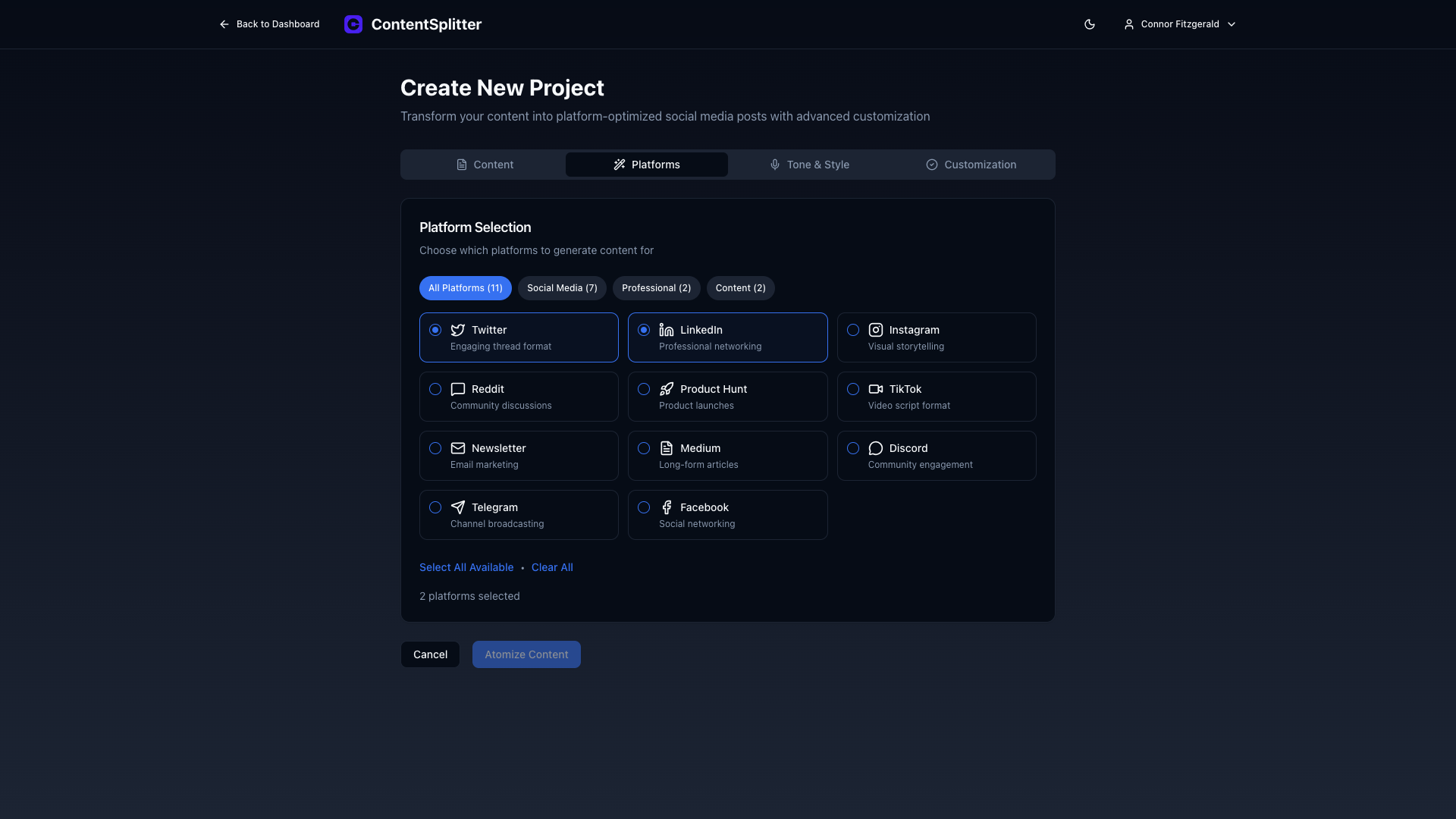Click the Customization checkmark circle icon
This screenshot has width=1456, height=819.
(x=931, y=165)
